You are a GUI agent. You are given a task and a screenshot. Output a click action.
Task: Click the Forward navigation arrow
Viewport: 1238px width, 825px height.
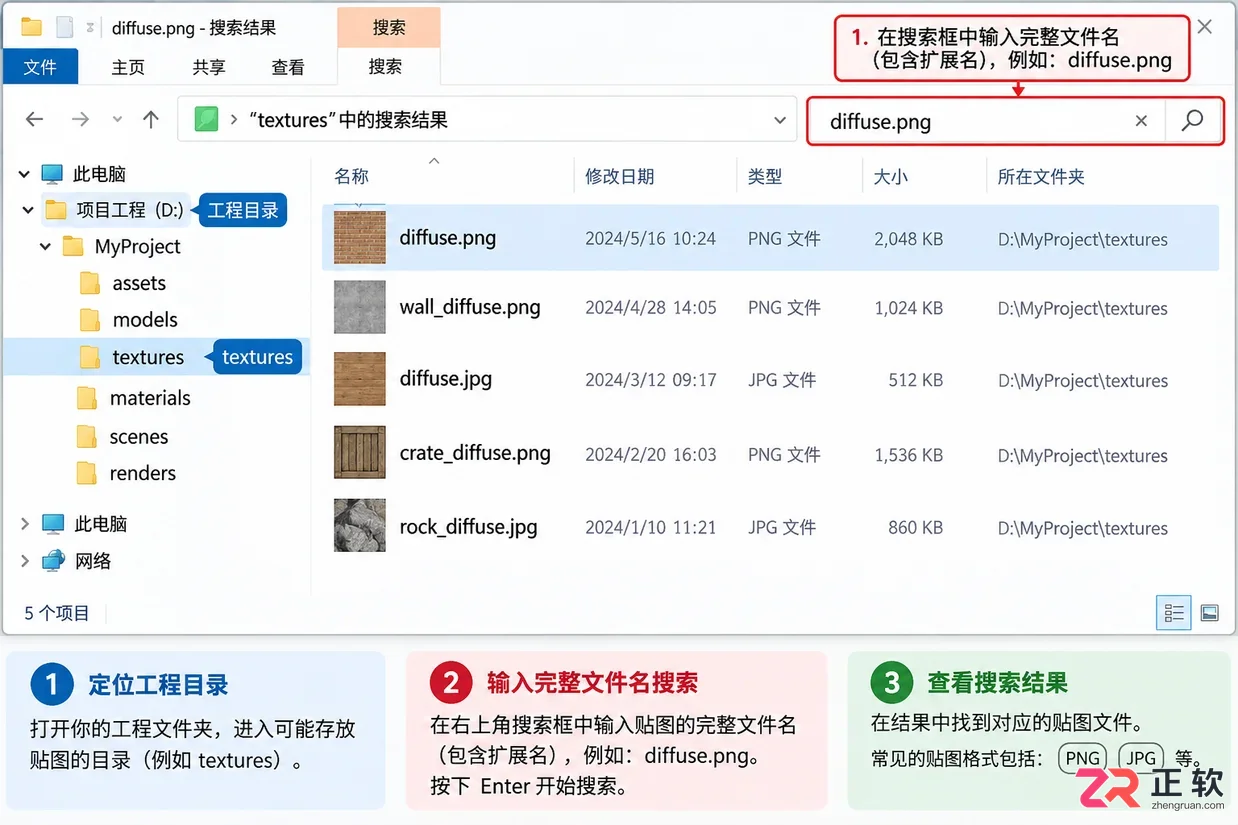pos(81,120)
